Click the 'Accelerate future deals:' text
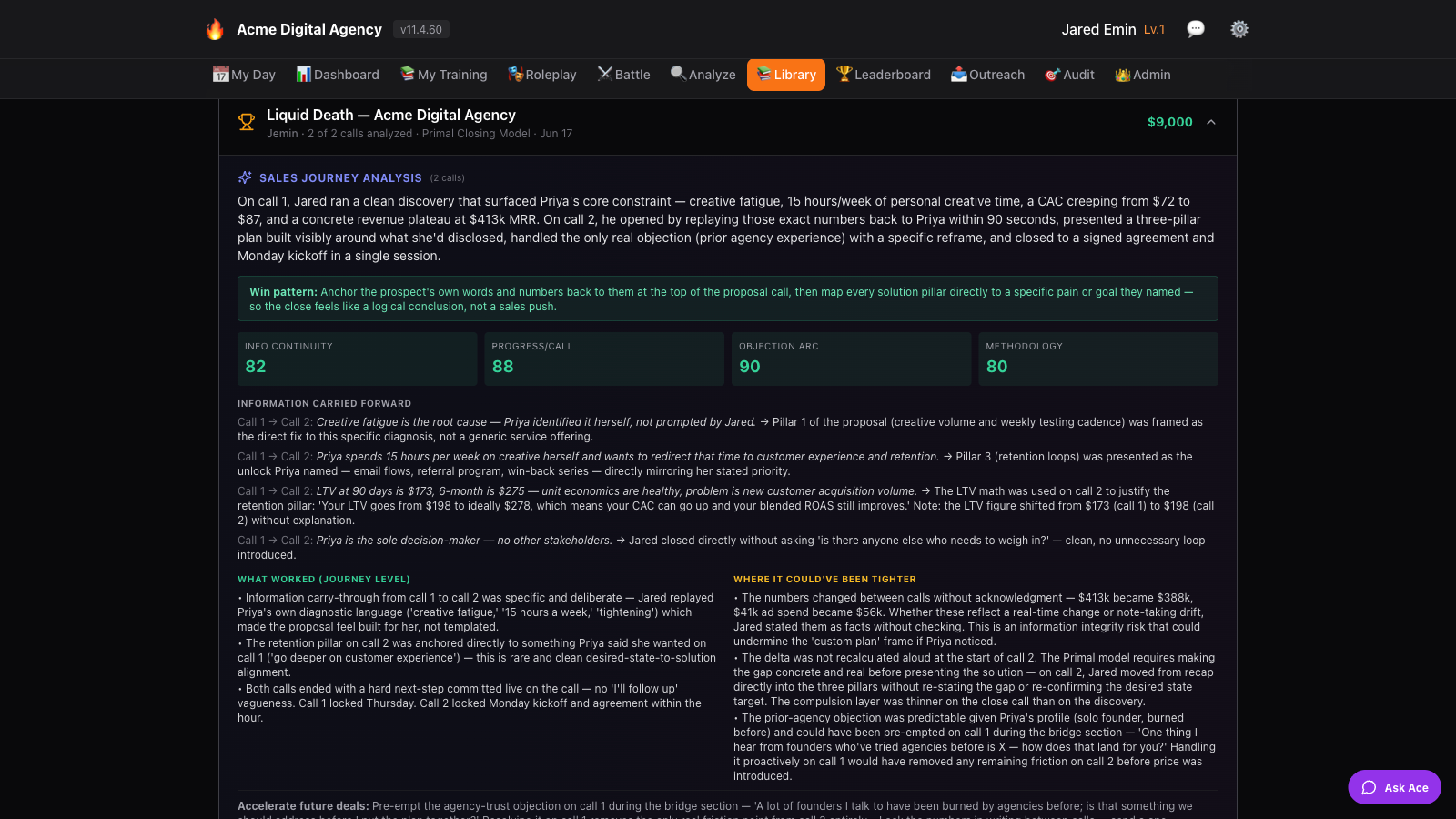This screenshot has height=819, width=1456. coord(303,805)
